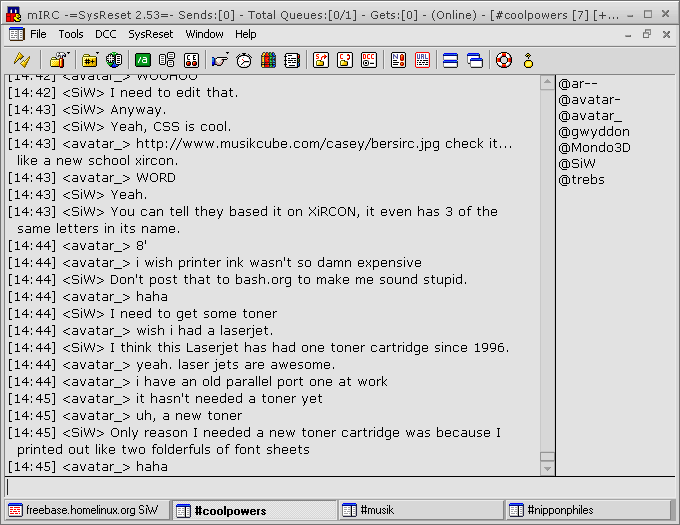Image resolution: width=680 pixels, height=525 pixels.
Task: Select @Mondo3D in the nick list
Action: tap(595, 148)
